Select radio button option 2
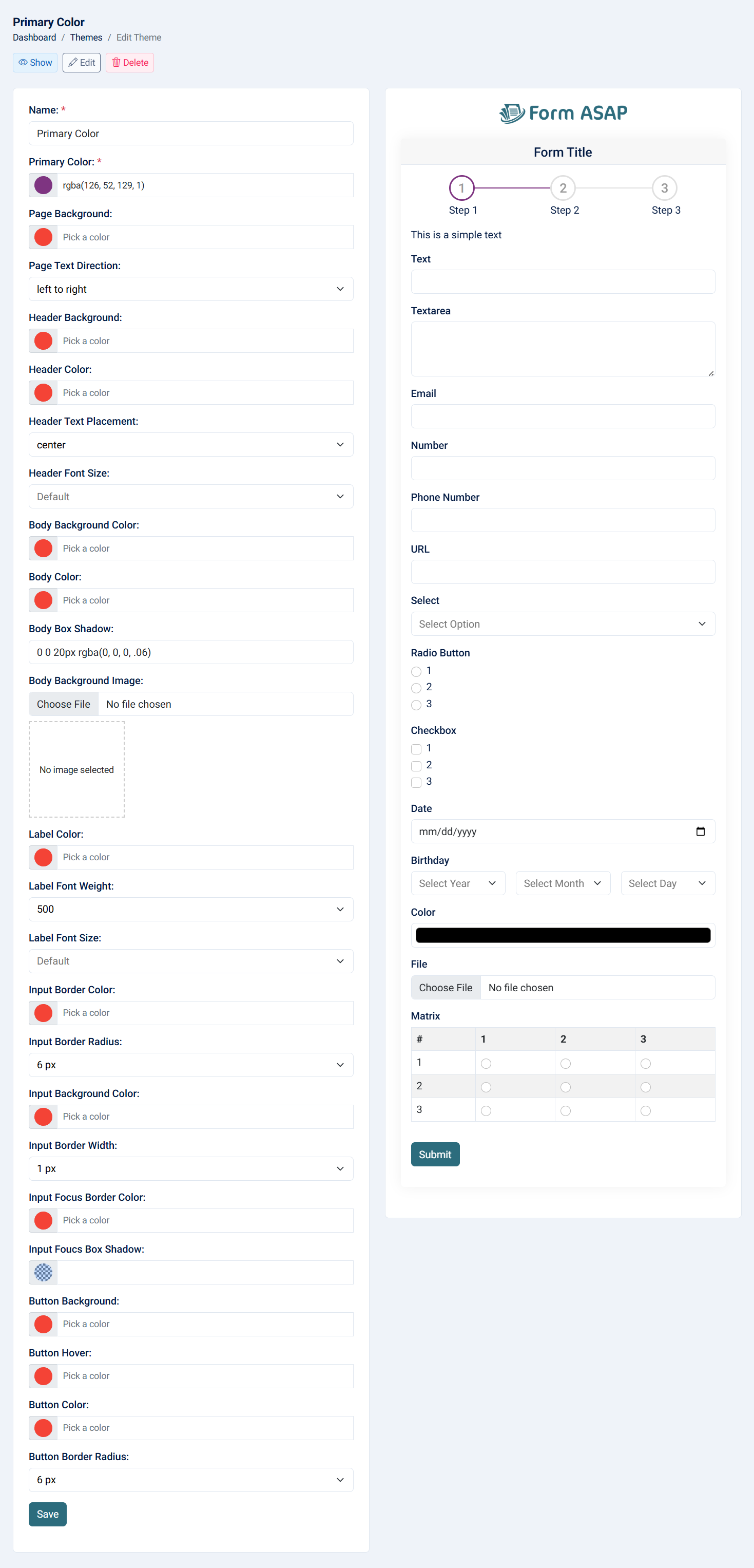The width and height of the screenshot is (754, 1568). (416, 688)
